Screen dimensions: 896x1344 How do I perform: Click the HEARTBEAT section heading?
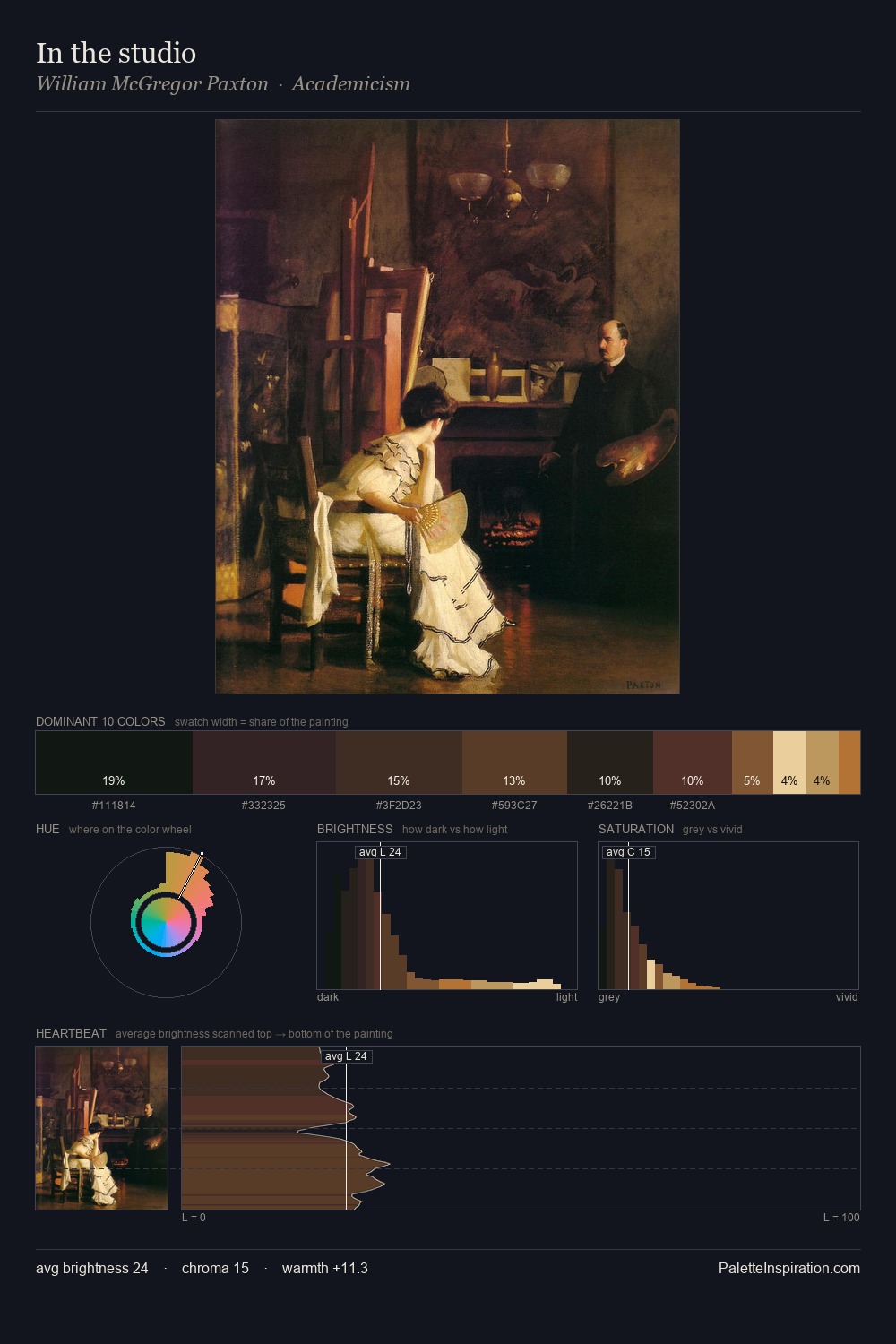pyautogui.click(x=71, y=1033)
